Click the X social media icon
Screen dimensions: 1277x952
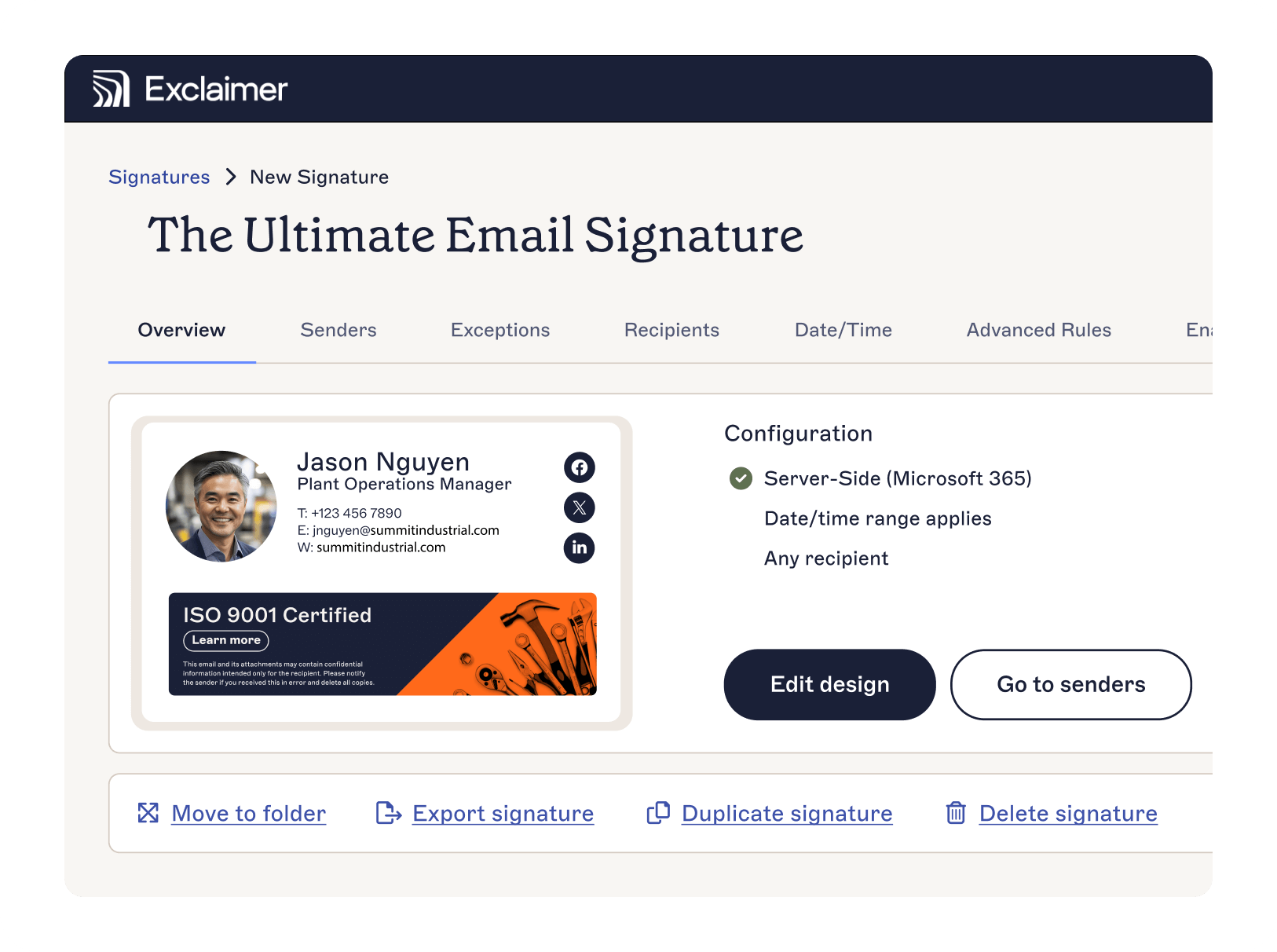[579, 508]
